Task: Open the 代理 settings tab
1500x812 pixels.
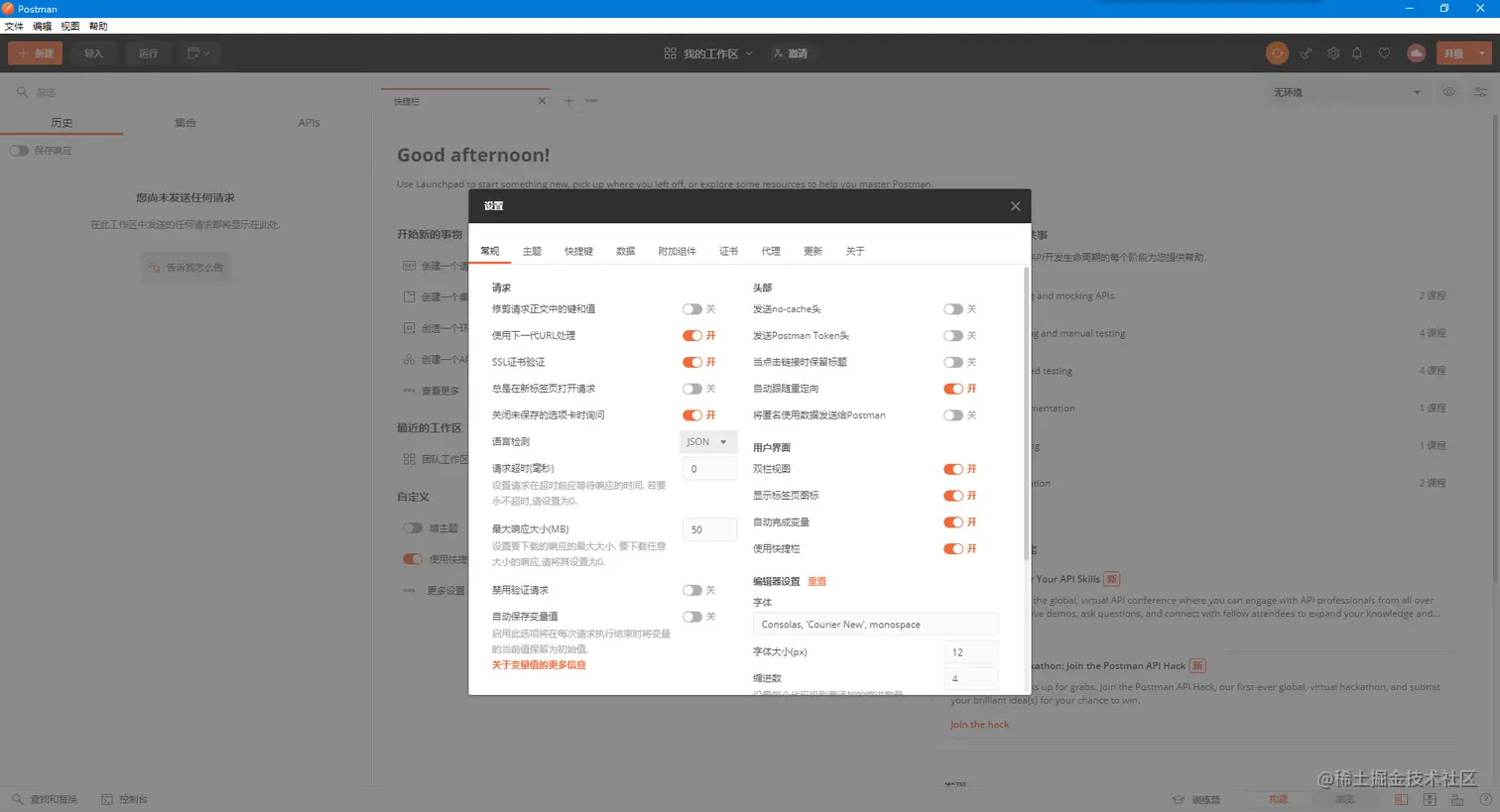Action: (771, 251)
